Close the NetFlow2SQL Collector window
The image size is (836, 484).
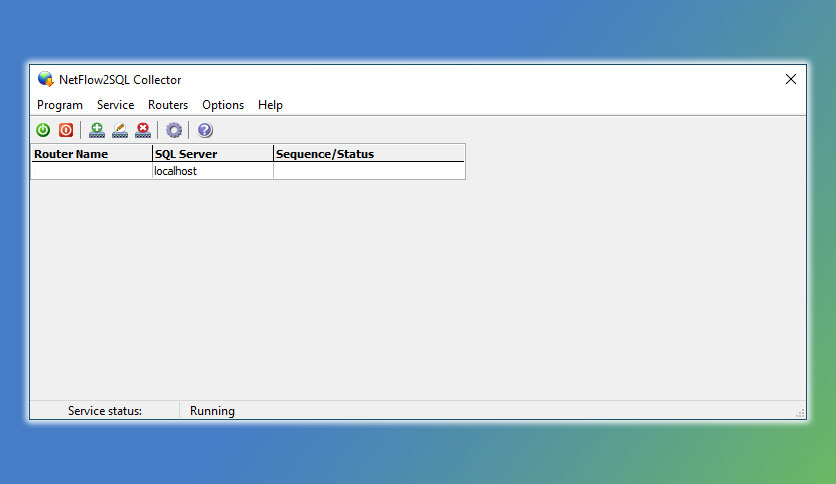click(791, 79)
